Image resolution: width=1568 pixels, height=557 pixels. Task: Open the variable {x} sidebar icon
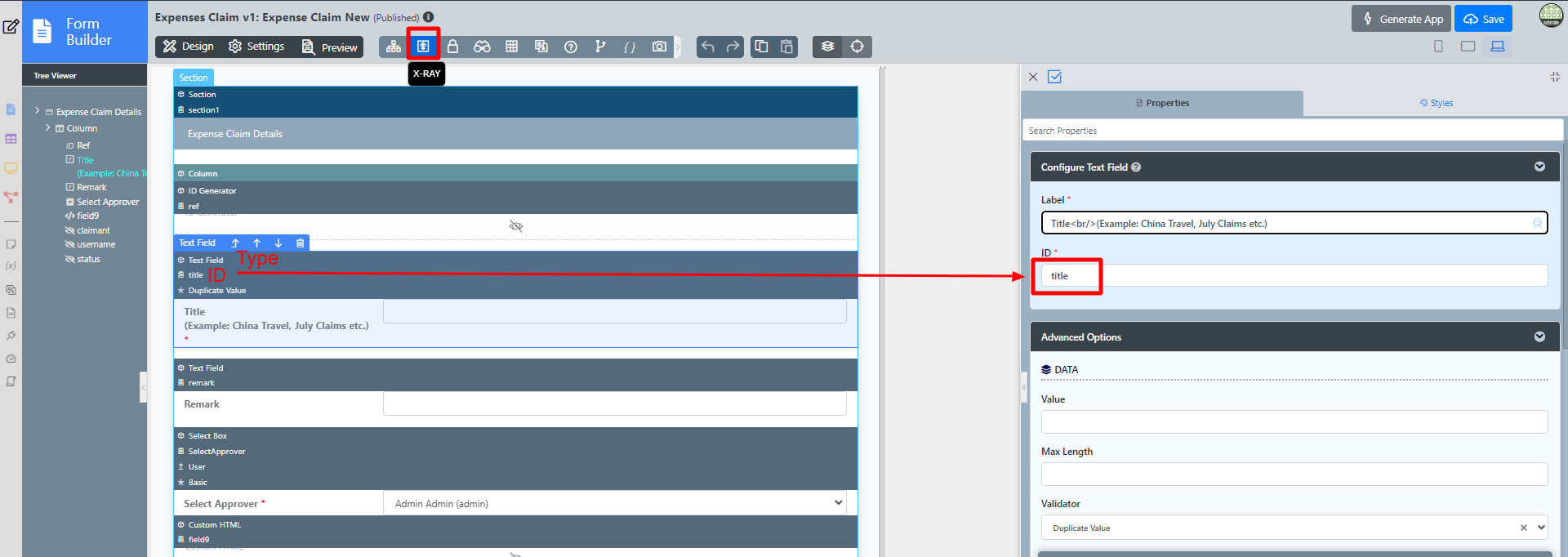tap(11, 266)
